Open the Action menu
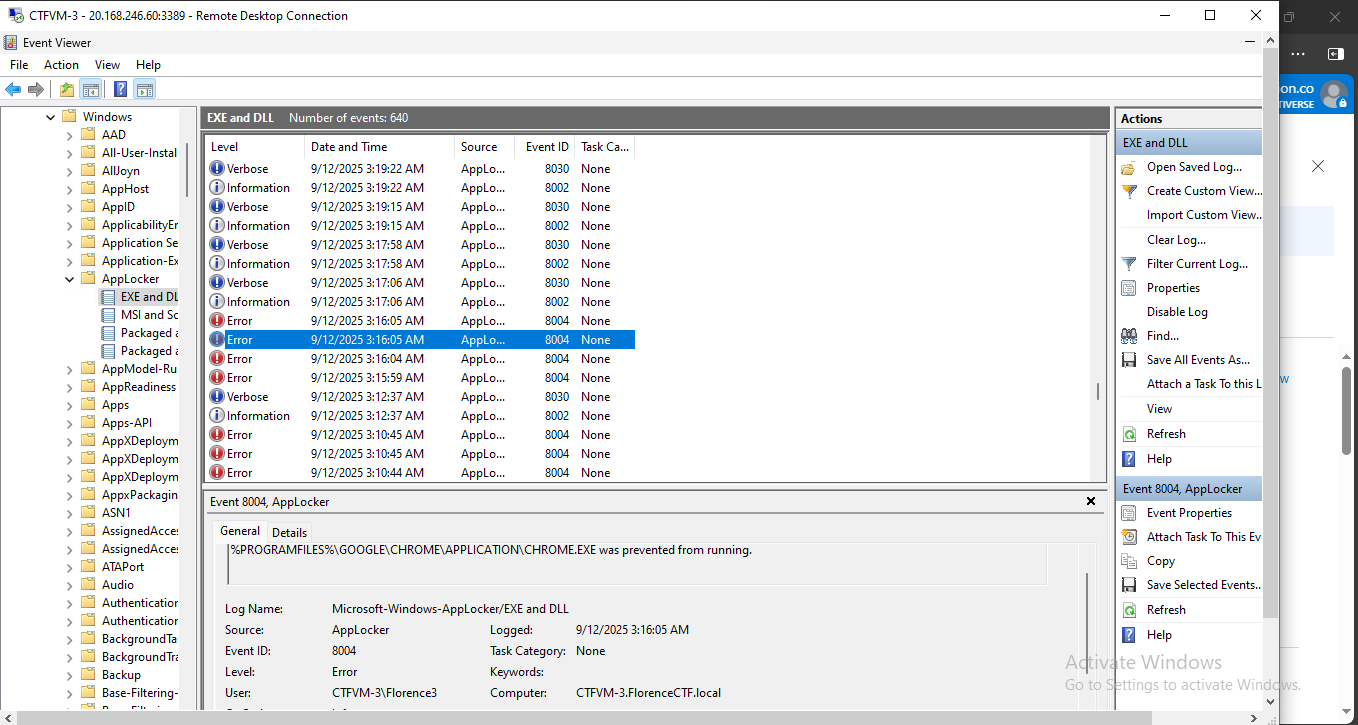Viewport: 1358px width, 725px height. [61, 65]
